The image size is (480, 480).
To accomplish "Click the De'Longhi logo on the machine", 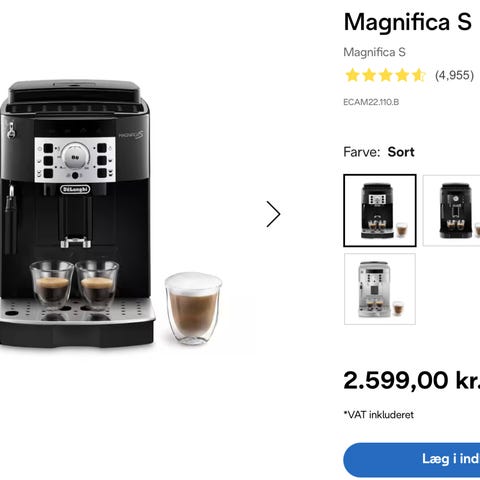I will (x=75, y=189).
